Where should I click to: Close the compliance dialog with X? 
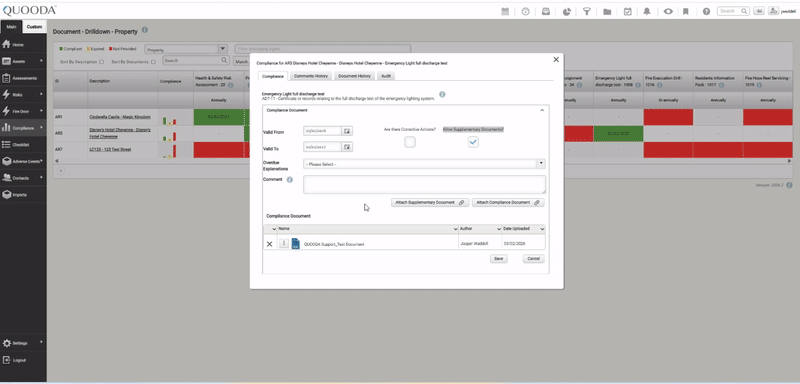pos(556,60)
